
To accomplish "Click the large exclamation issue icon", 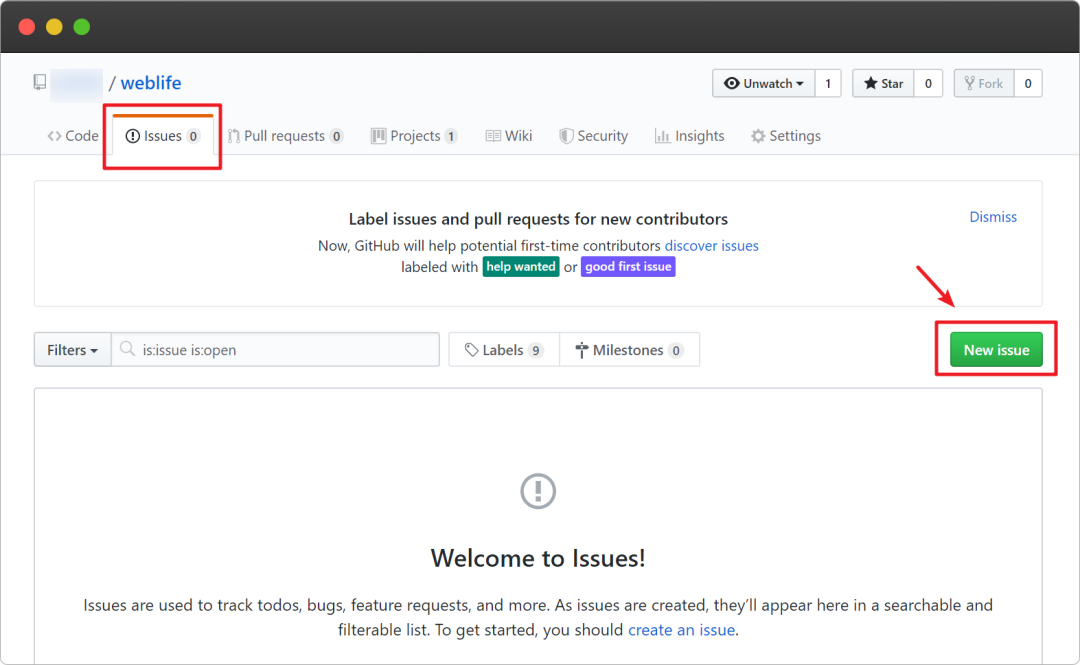I will (x=538, y=491).
